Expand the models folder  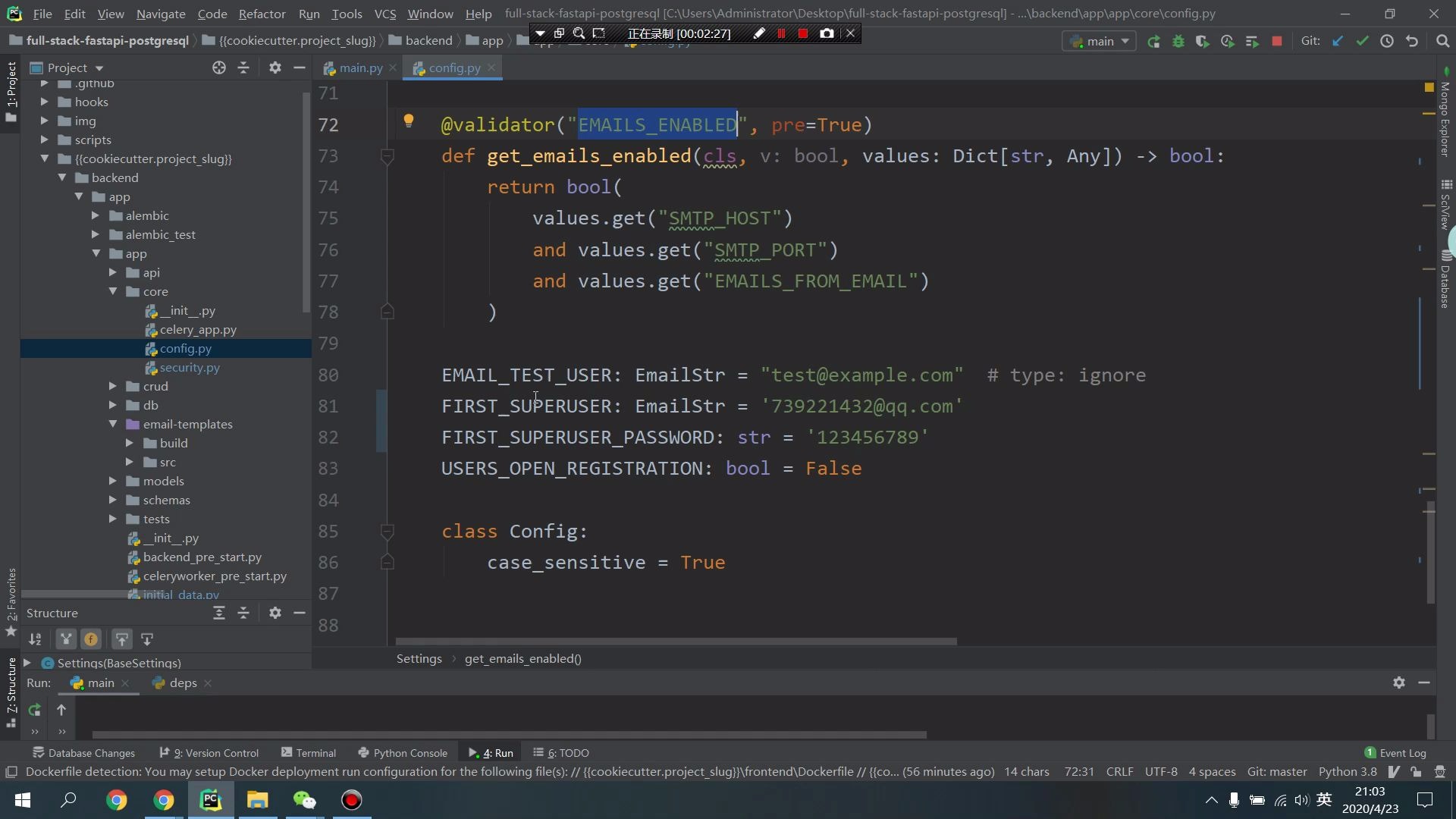(x=112, y=481)
